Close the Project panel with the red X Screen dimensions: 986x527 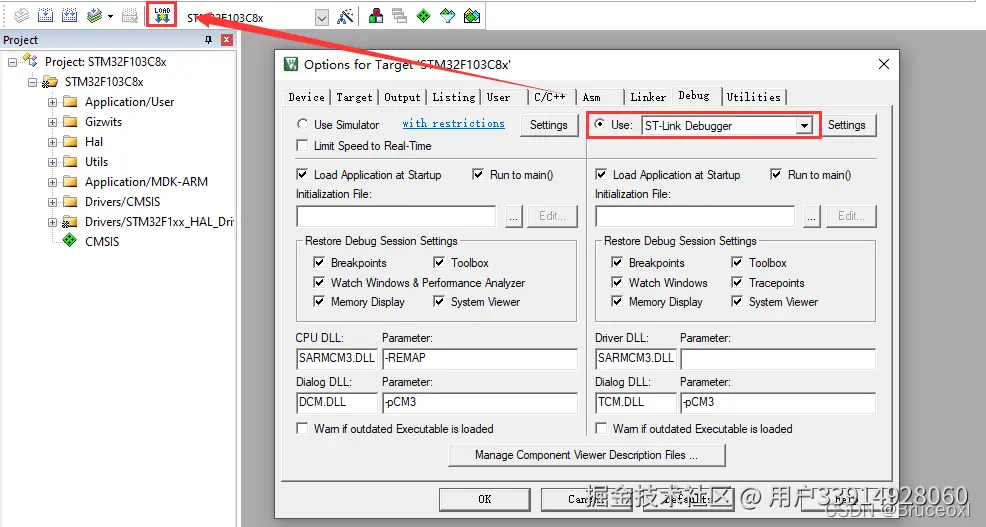point(227,40)
